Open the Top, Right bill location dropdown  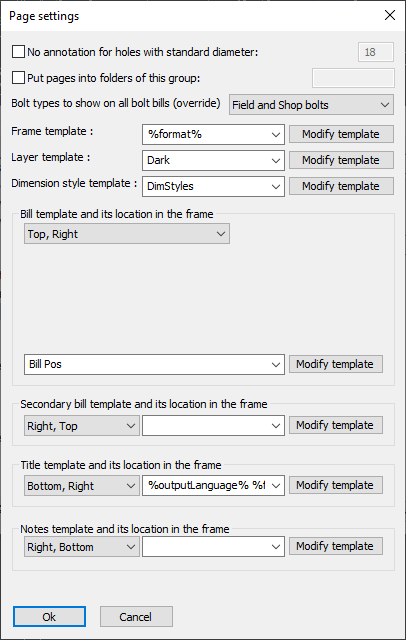click(127, 234)
